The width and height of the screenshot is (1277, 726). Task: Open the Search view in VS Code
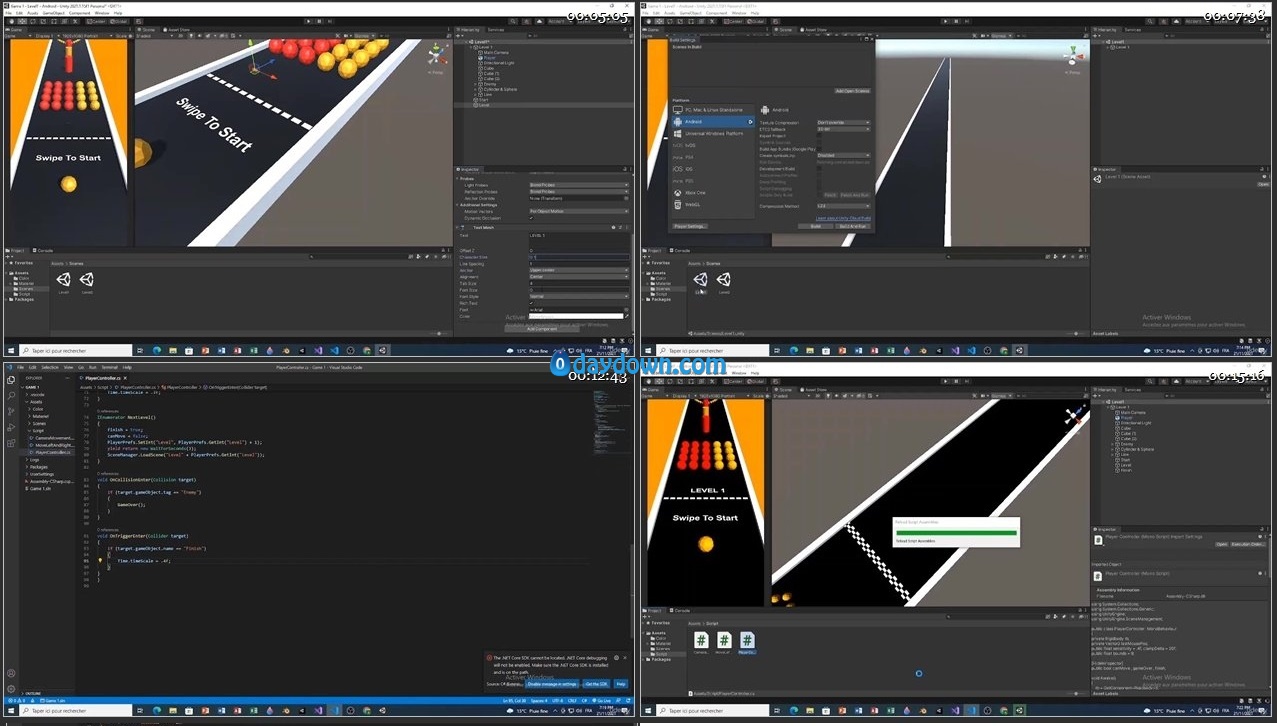coord(11,396)
